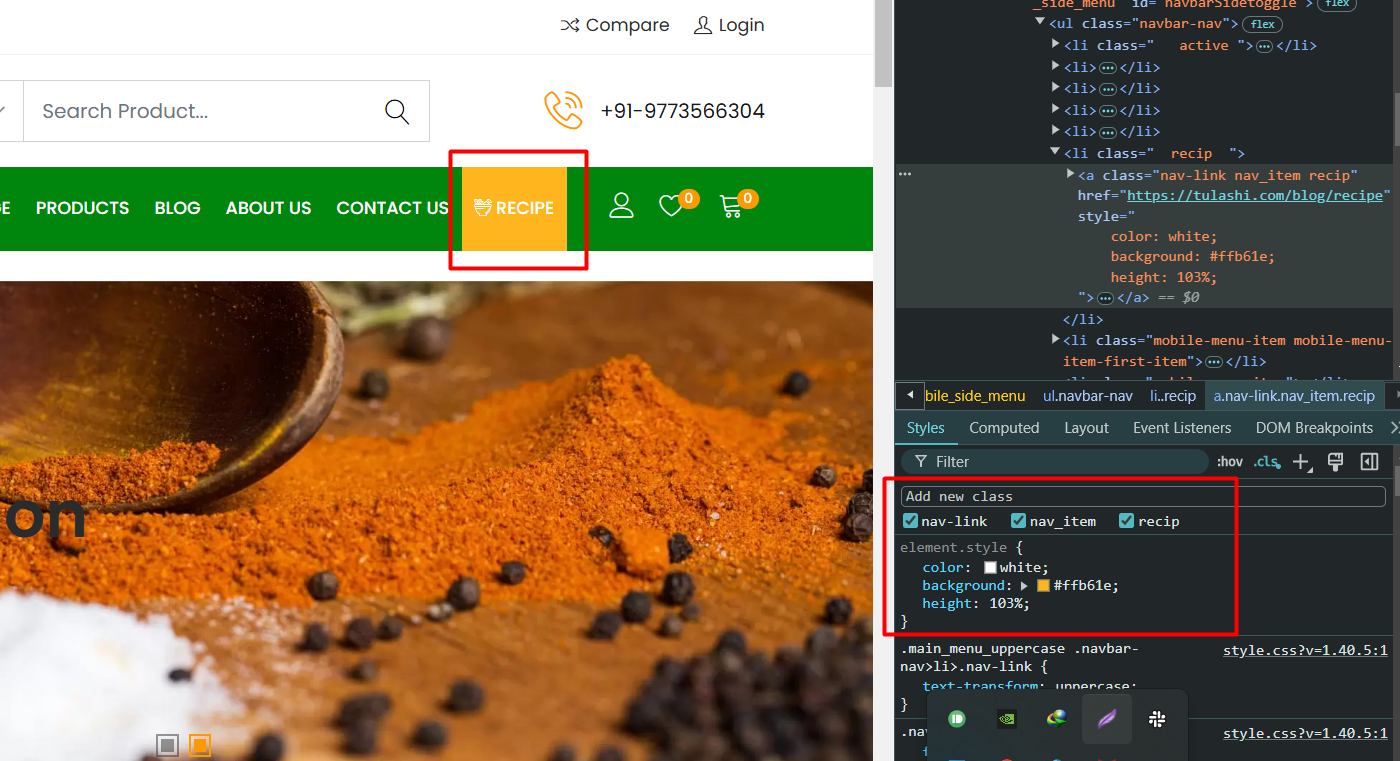
Task: Click the Login person icon
Action: click(x=703, y=25)
